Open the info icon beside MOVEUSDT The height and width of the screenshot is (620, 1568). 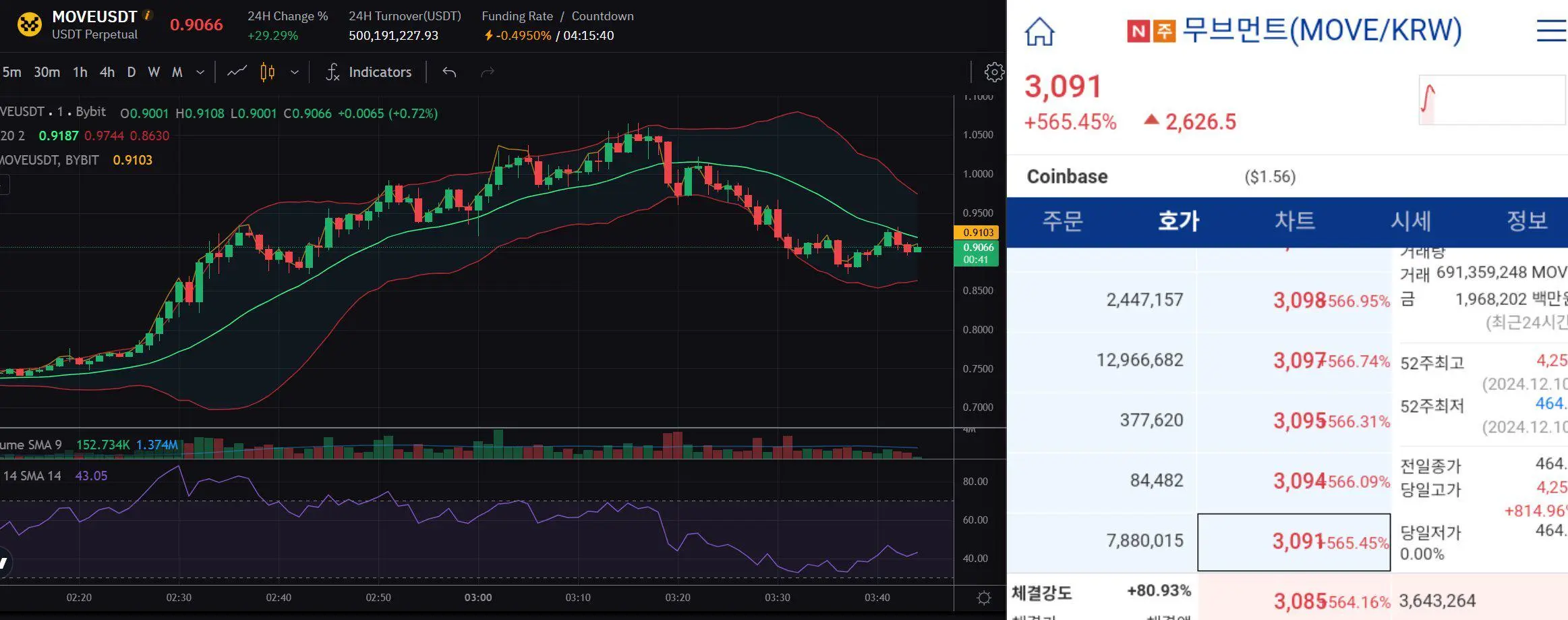[148, 15]
